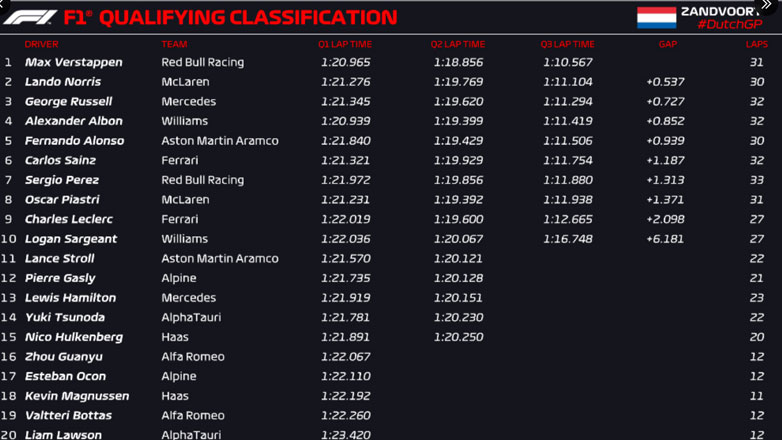Click the DRIVER column header
The image size is (782, 440).
42,44
